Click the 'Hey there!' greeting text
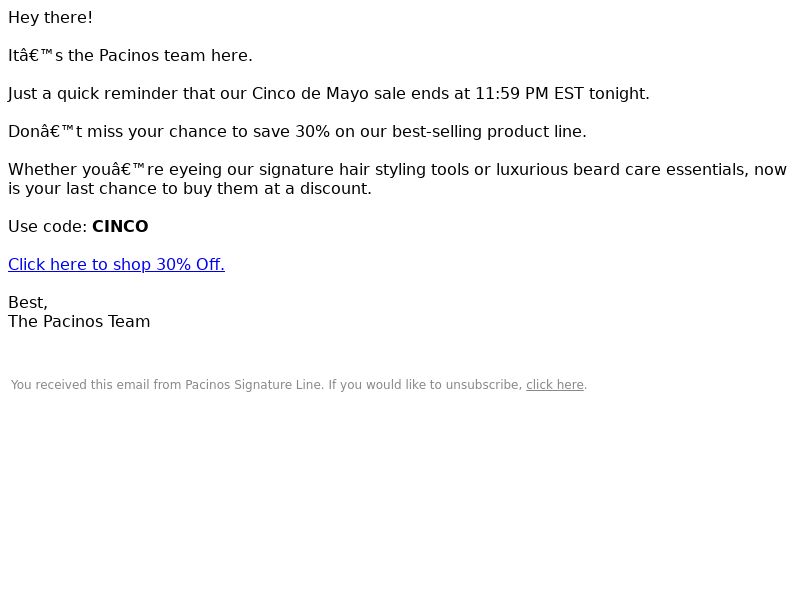 (50, 18)
